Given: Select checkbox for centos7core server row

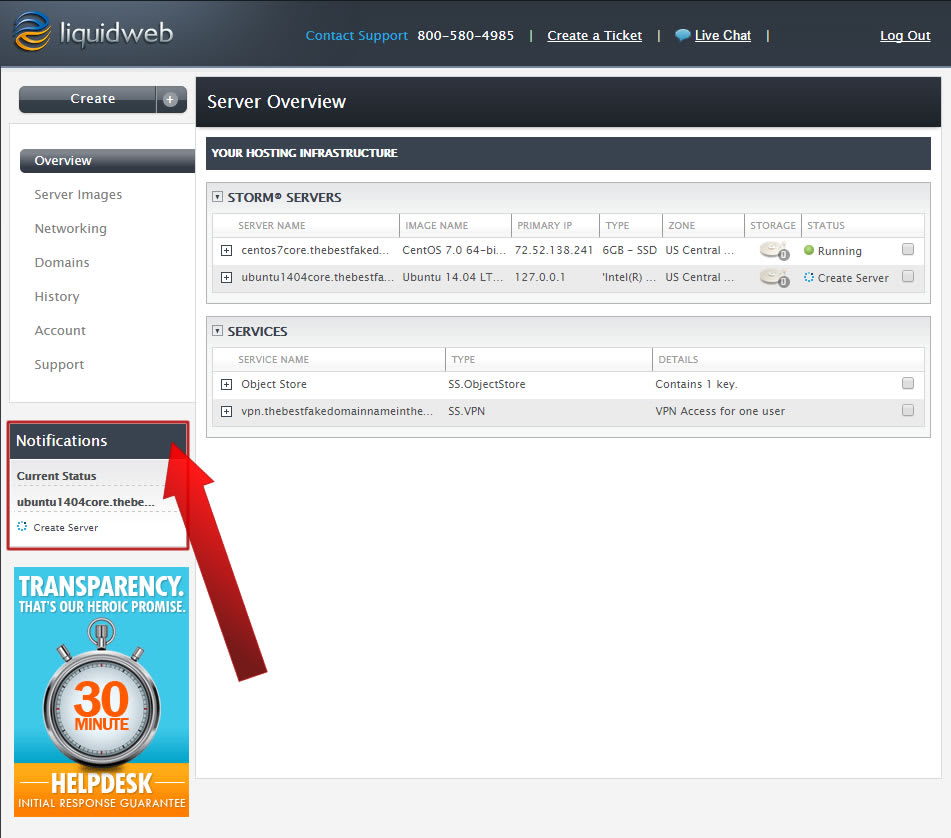Looking at the screenshot, I should (x=907, y=249).
